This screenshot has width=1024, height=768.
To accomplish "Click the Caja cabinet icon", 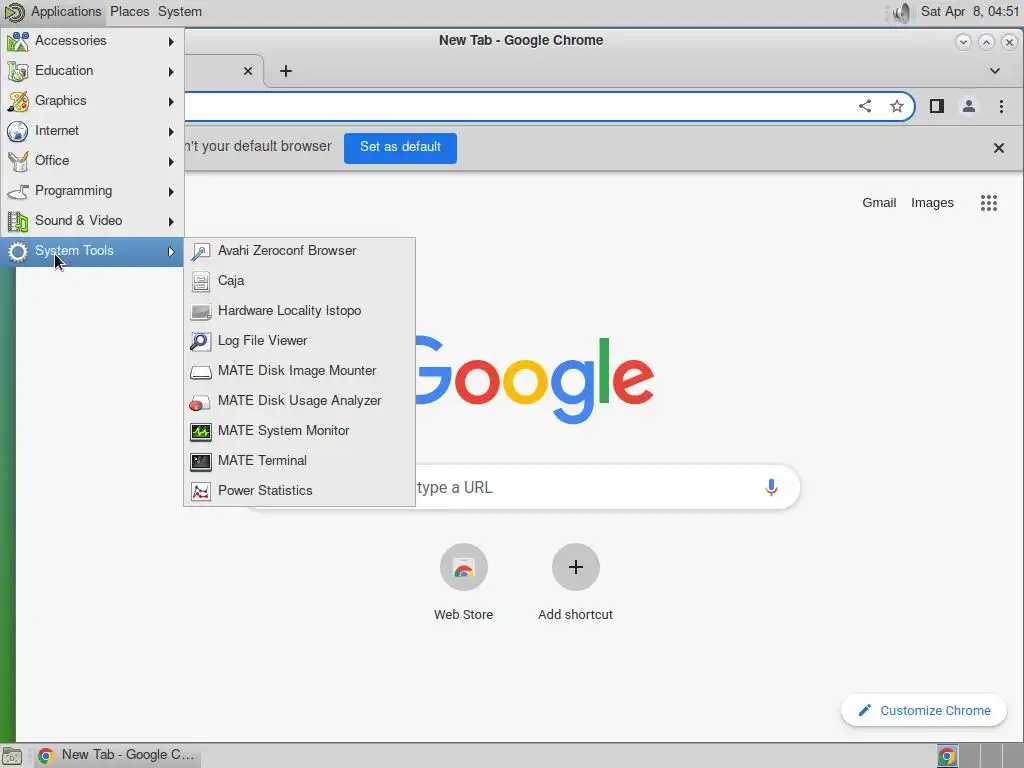I will 200,281.
